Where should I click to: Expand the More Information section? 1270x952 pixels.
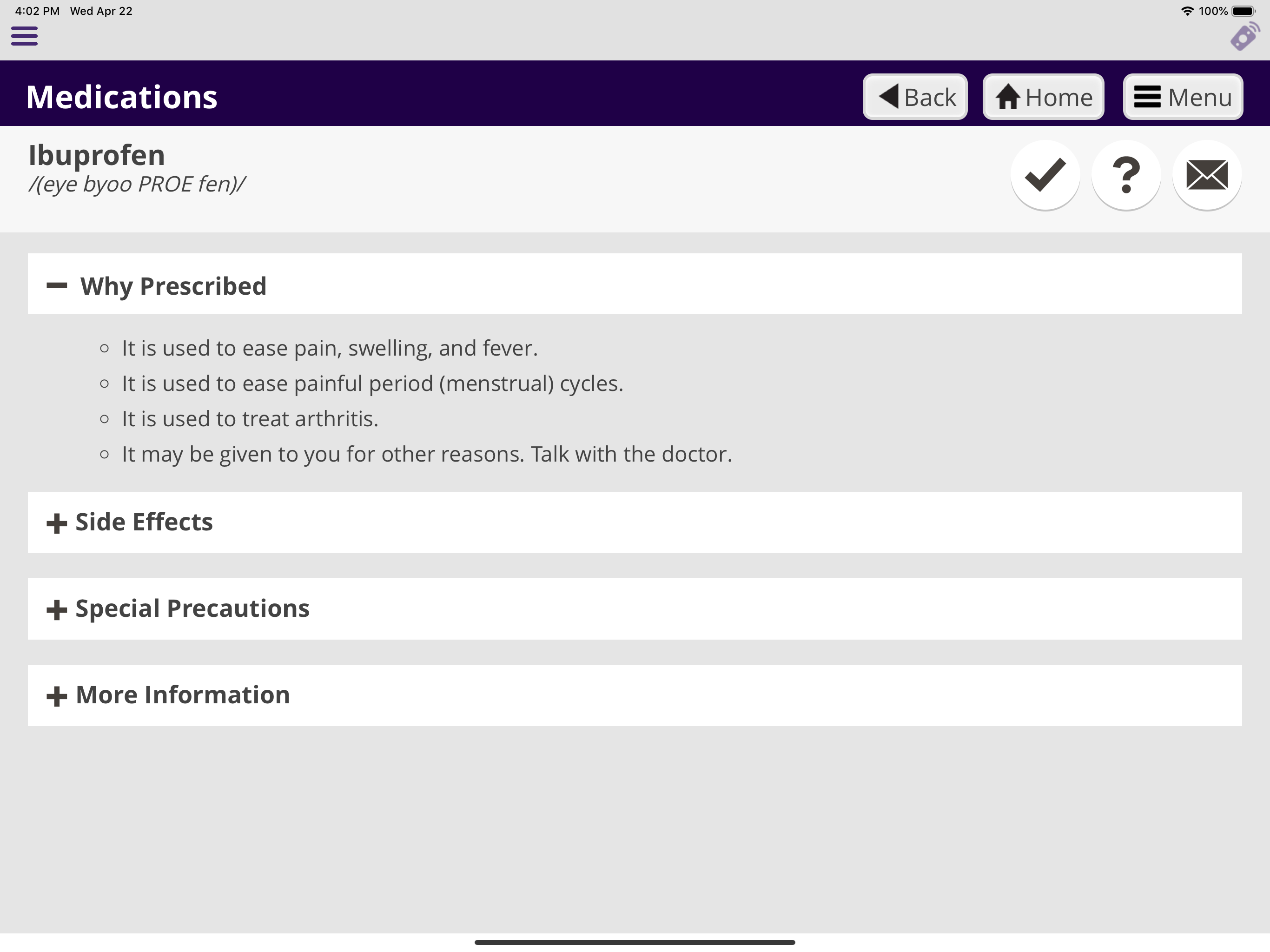click(x=635, y=695)
